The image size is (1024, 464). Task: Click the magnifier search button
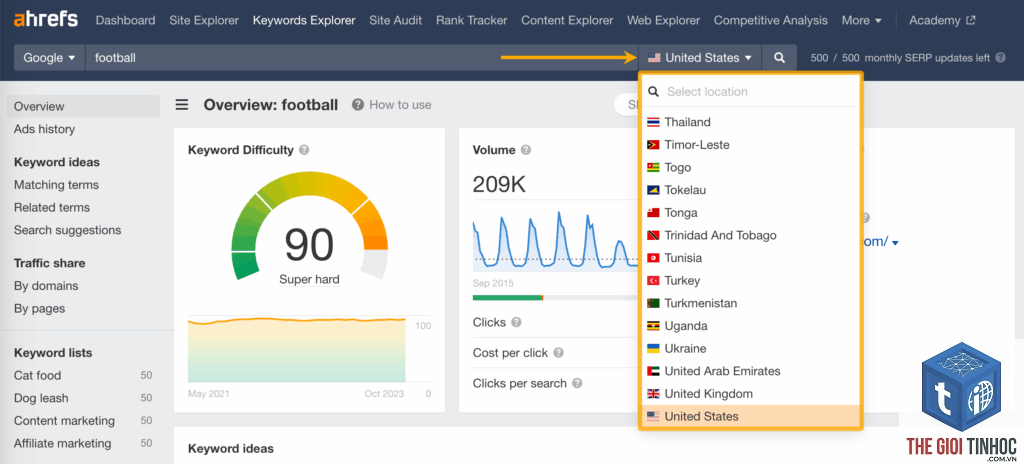point(779,58)
